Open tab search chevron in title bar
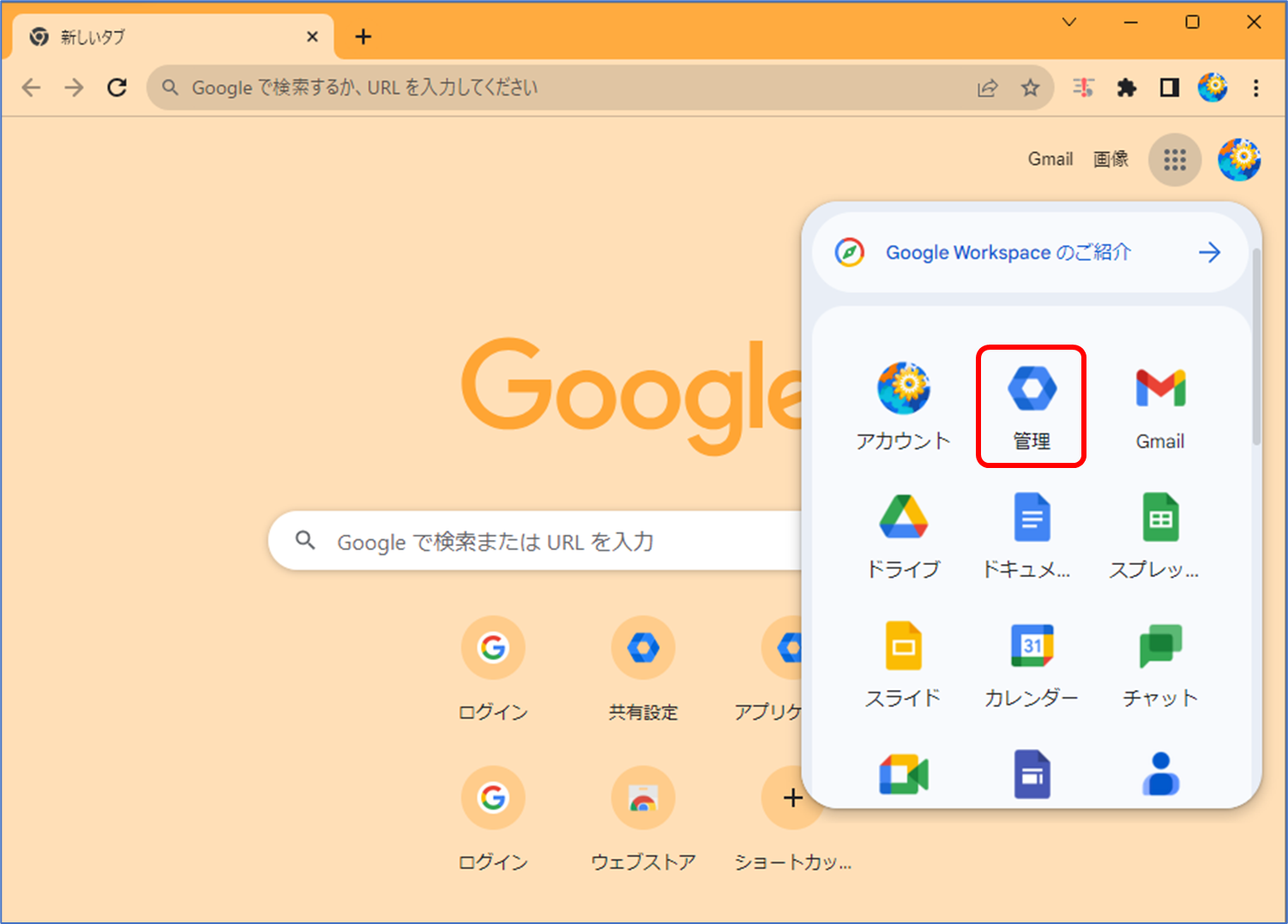The width and height of the screenshot is (1288, 924). 1069,22
